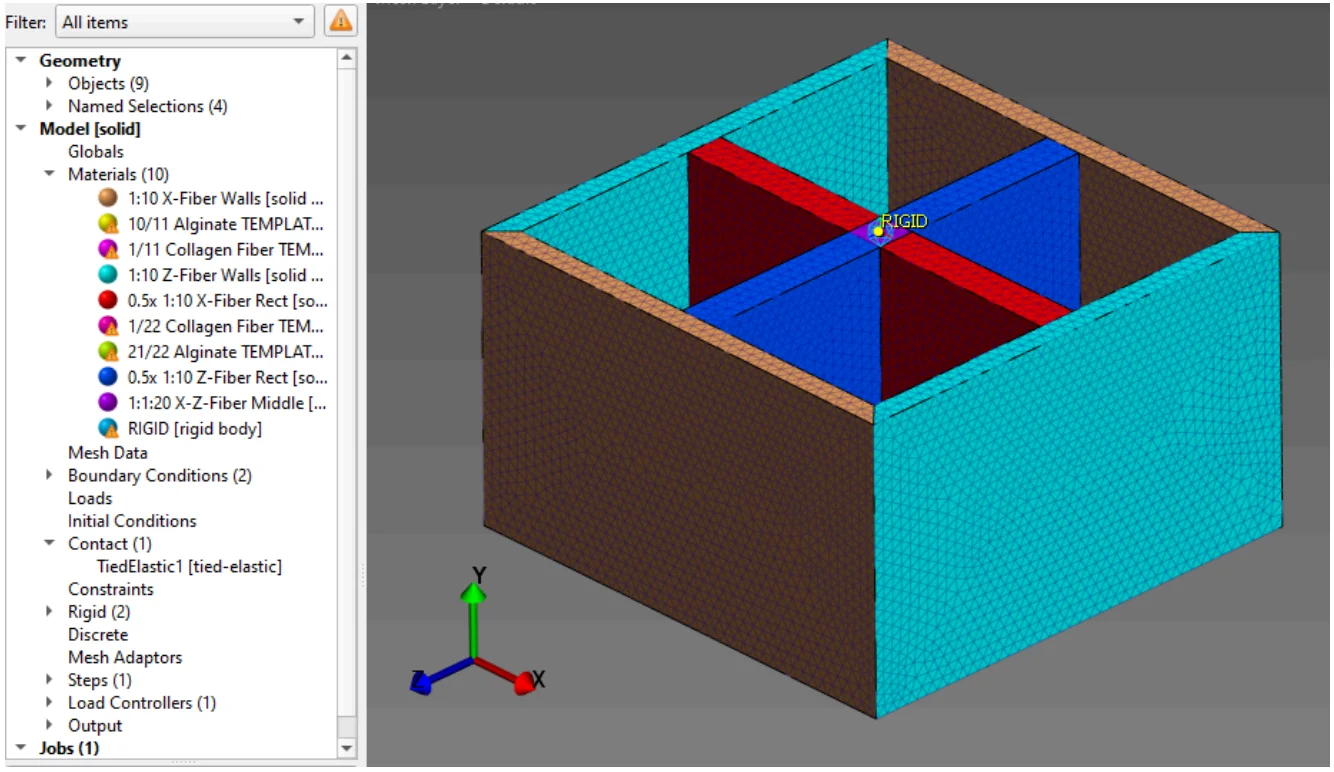Viewport: 1334px width, 772px height.
Task: Select the Constraints tree item
Action: coord(111,589)
